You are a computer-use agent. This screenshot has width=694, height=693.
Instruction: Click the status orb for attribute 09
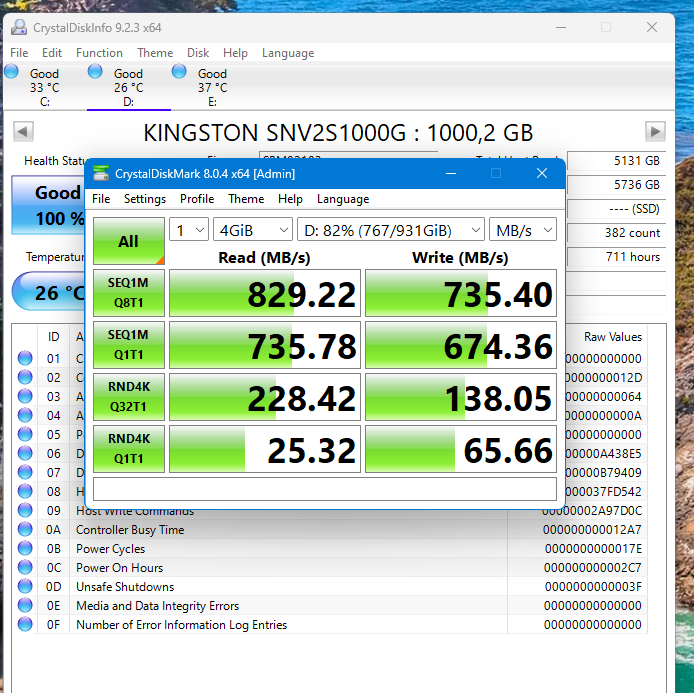(25, 510)
